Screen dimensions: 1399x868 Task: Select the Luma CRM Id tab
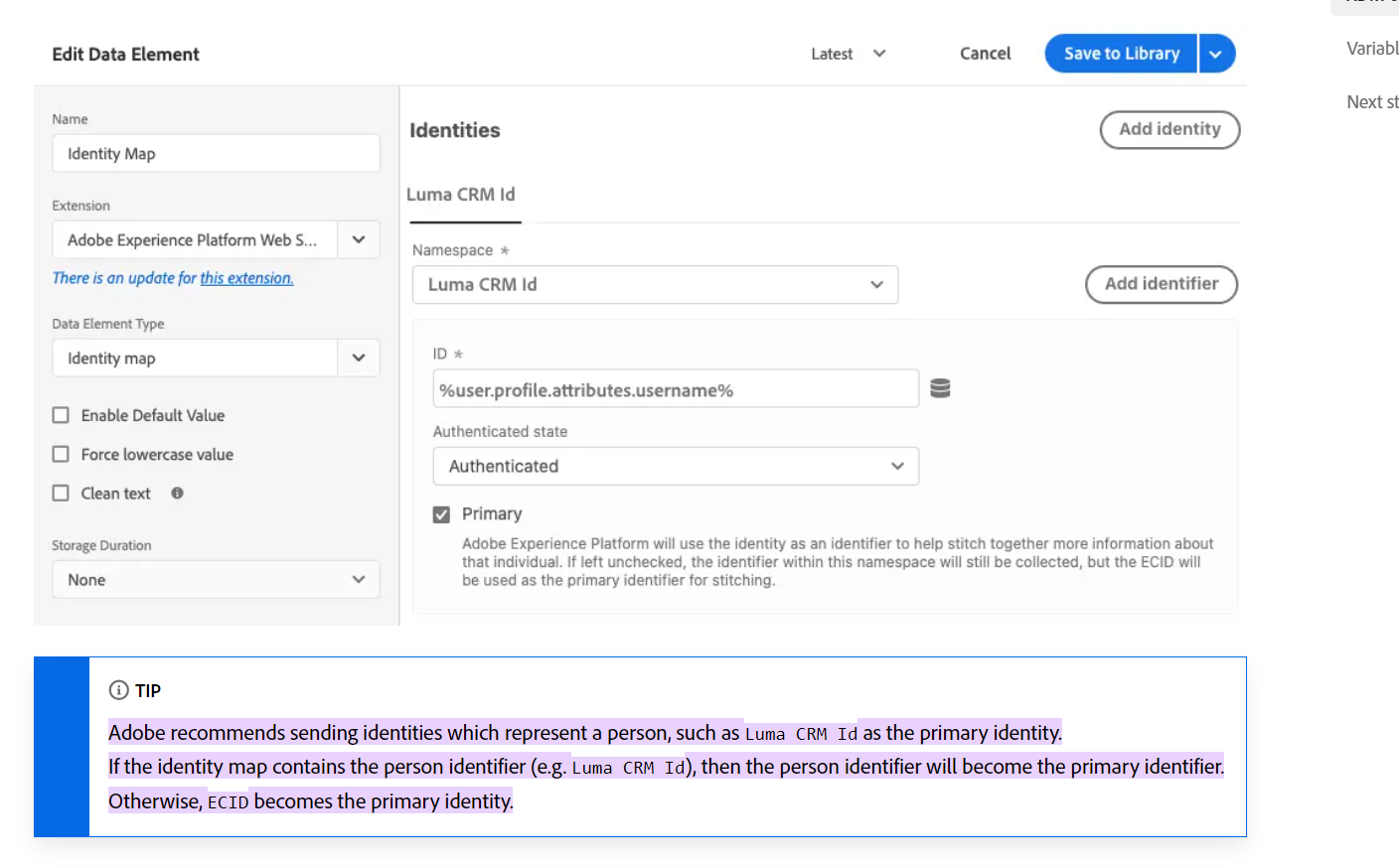pyautogui.click(x=463, y=195)
